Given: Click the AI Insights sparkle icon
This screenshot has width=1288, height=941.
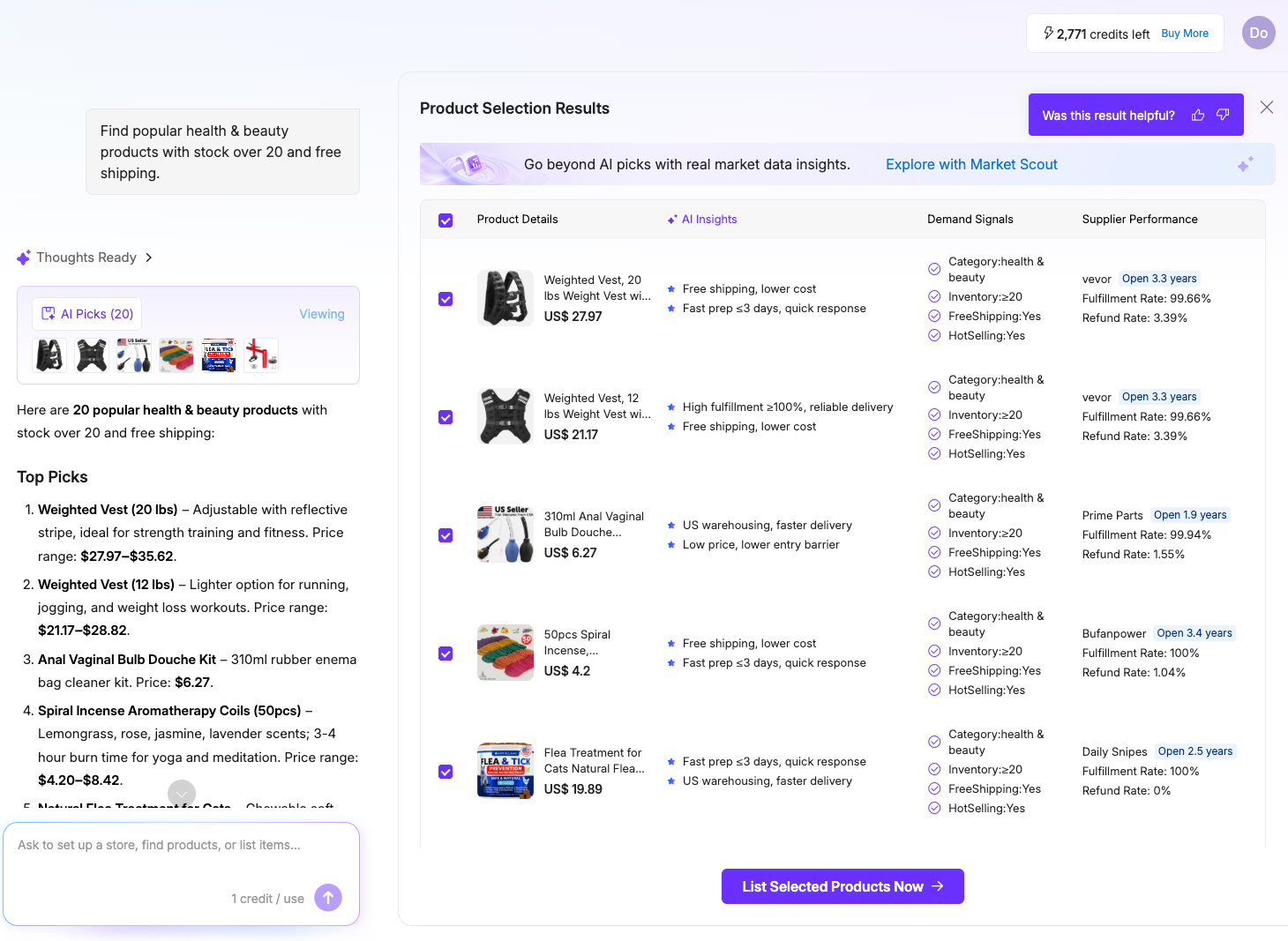Looking at the screenshot, I should pyautogui.click(x=672, y=220).
